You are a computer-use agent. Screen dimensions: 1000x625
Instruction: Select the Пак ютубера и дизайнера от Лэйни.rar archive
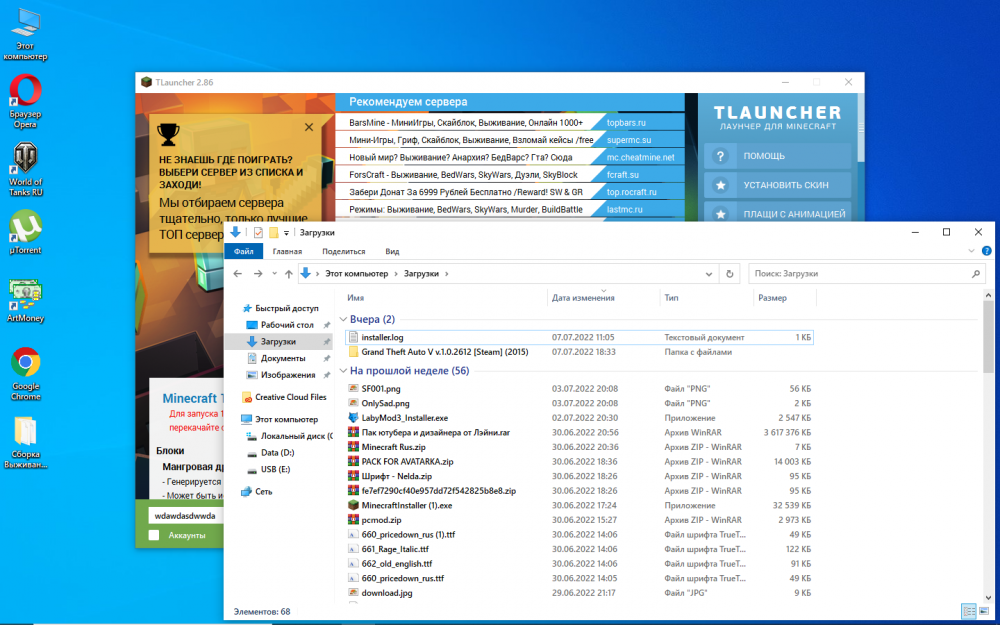436,432
